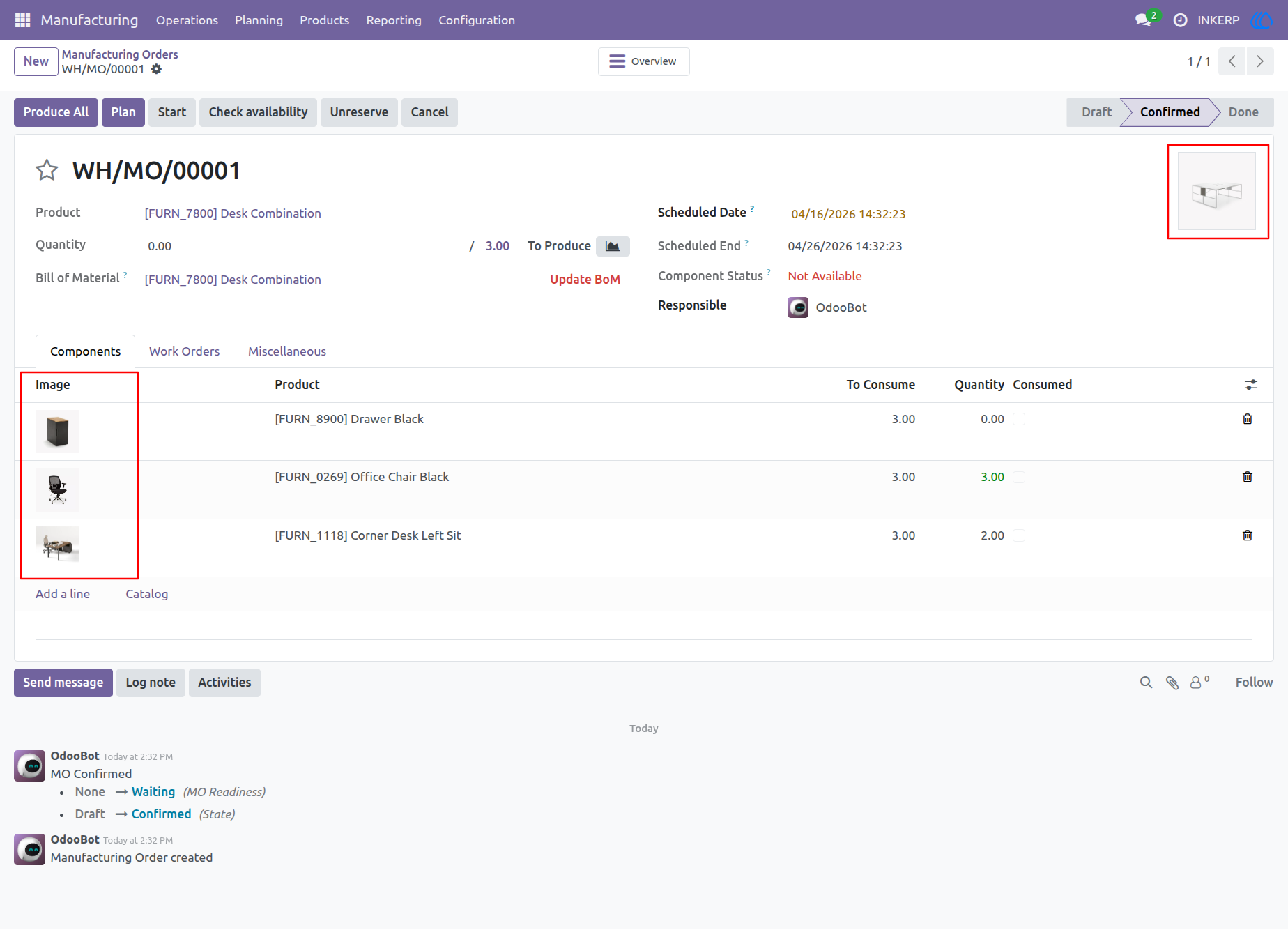Open the apps grid menu icon
Screen dimensions: 1288x930
pos(22,20)
